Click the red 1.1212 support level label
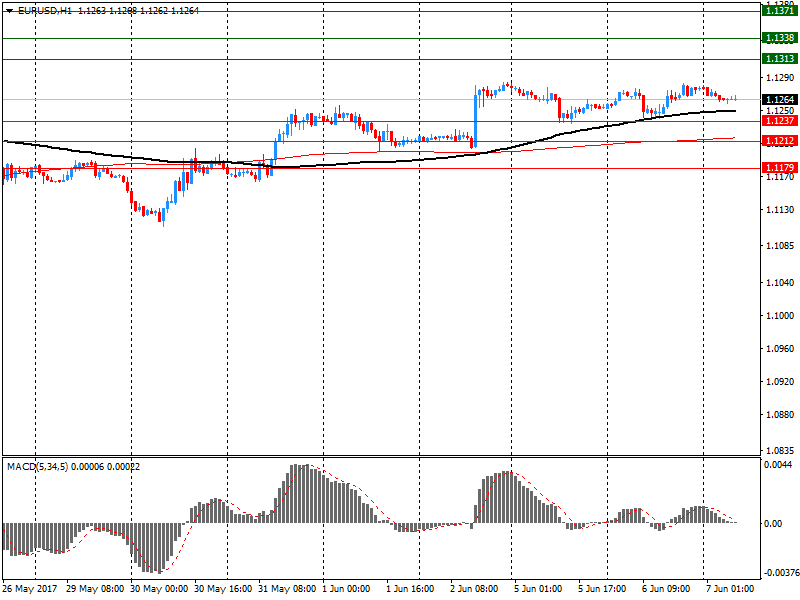This screenshot has height=600, width=800. (x=780, y=140)
